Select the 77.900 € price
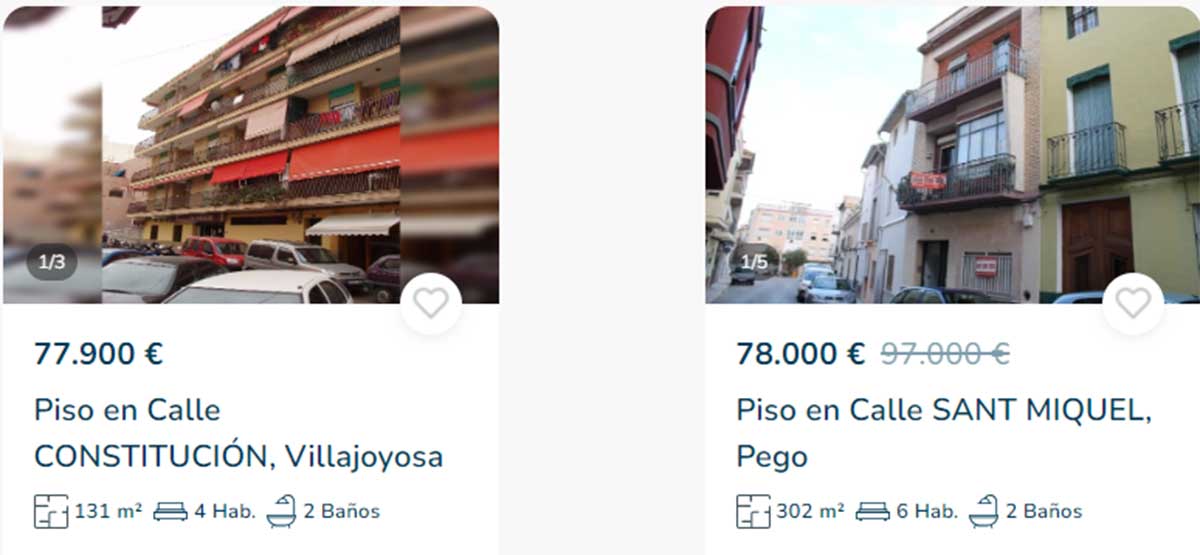Viewport: 1200px width, 555px height. click(x=98, y=354)
